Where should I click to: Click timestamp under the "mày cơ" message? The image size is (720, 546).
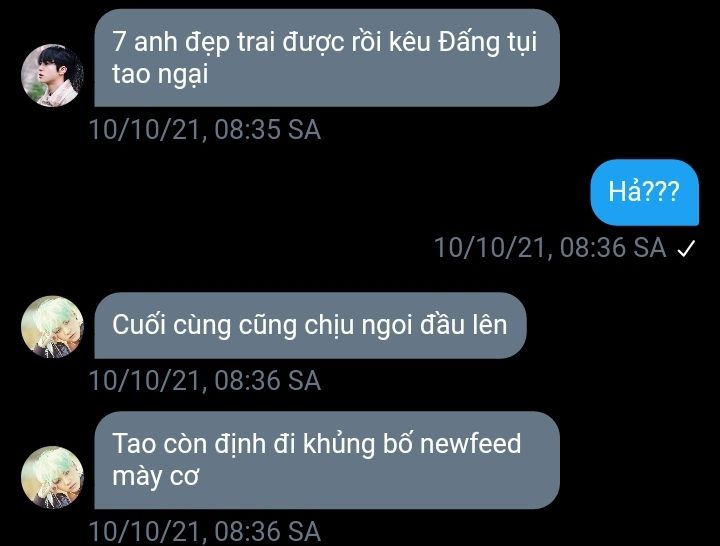[204, 532]
